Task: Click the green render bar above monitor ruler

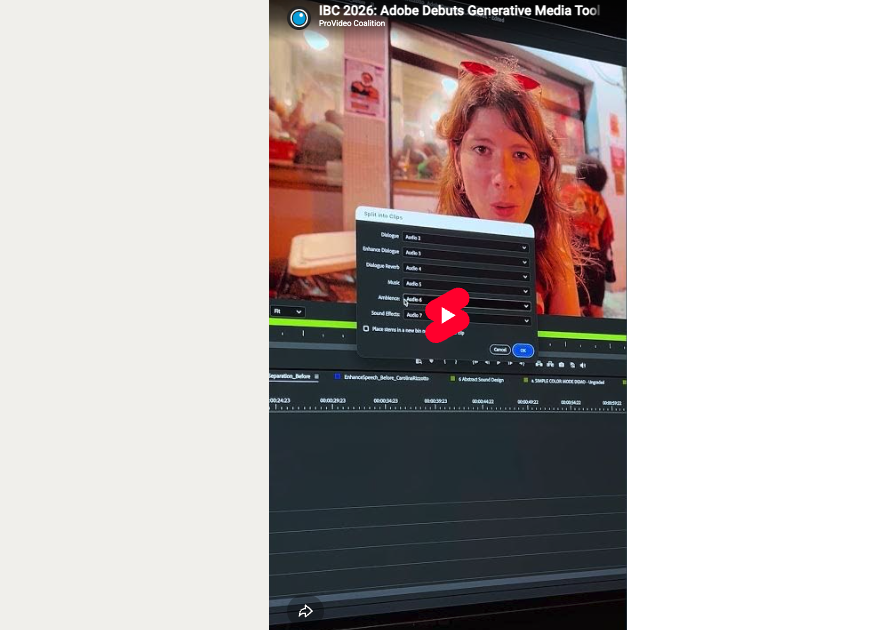Action: (x=313, y=323)
